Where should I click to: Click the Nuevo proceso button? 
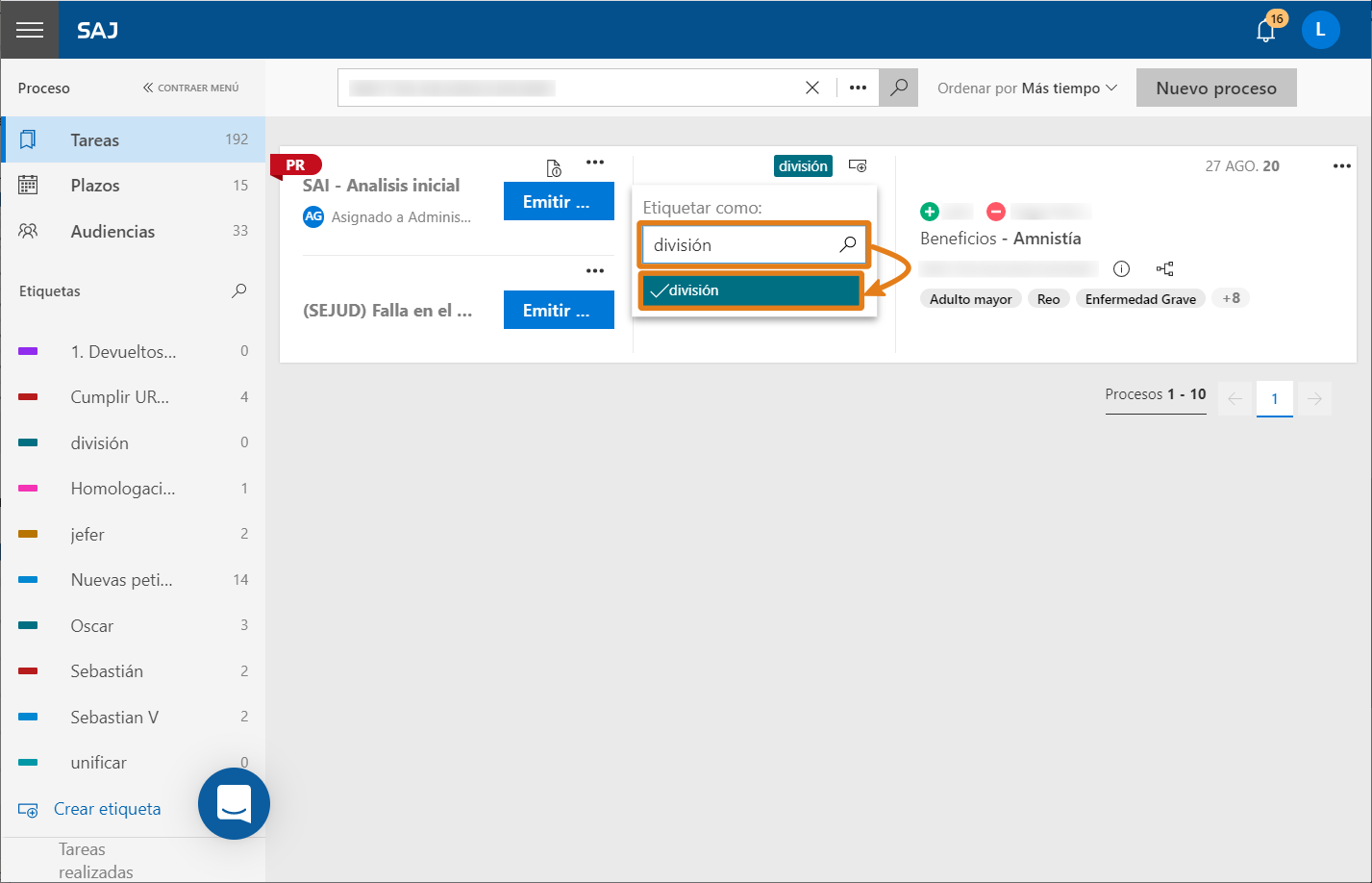[x=1216, y=88]
